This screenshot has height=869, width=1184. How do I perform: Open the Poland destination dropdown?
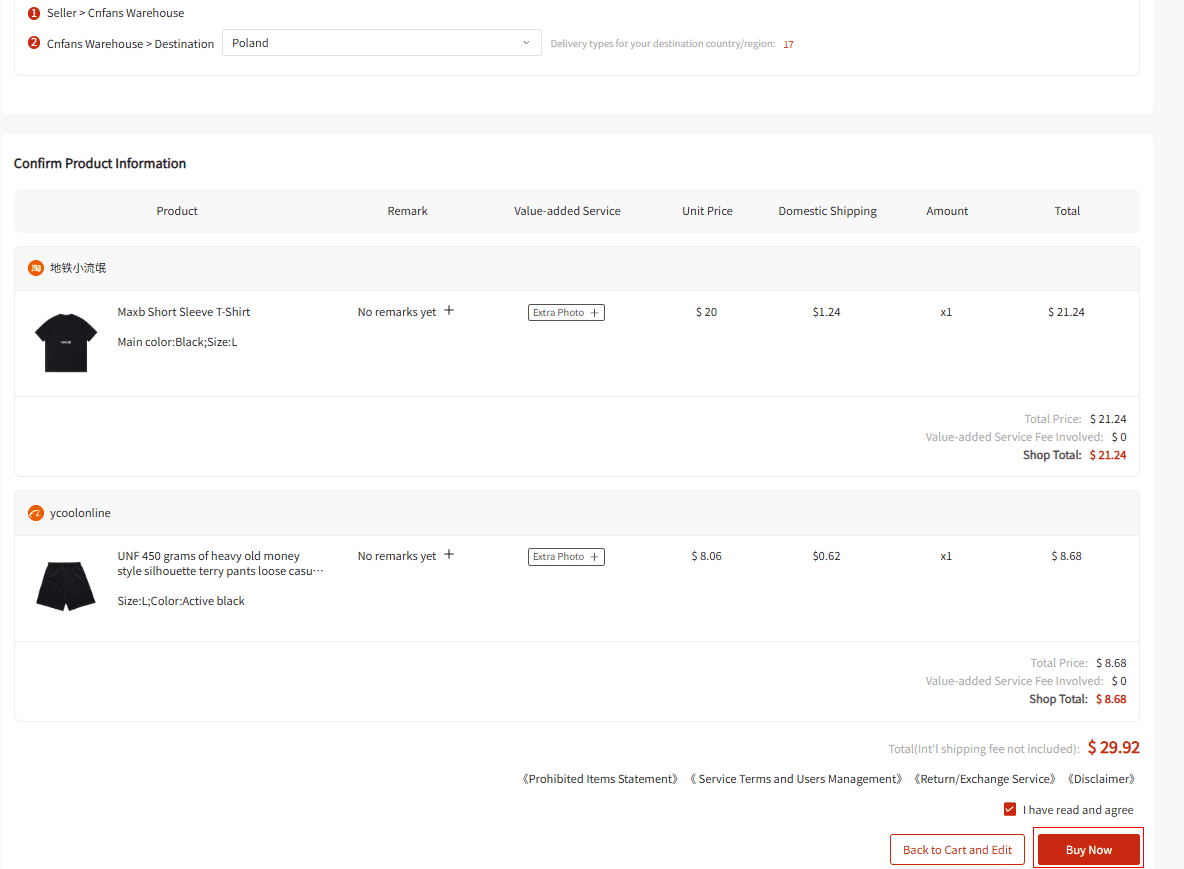[381, 43]
